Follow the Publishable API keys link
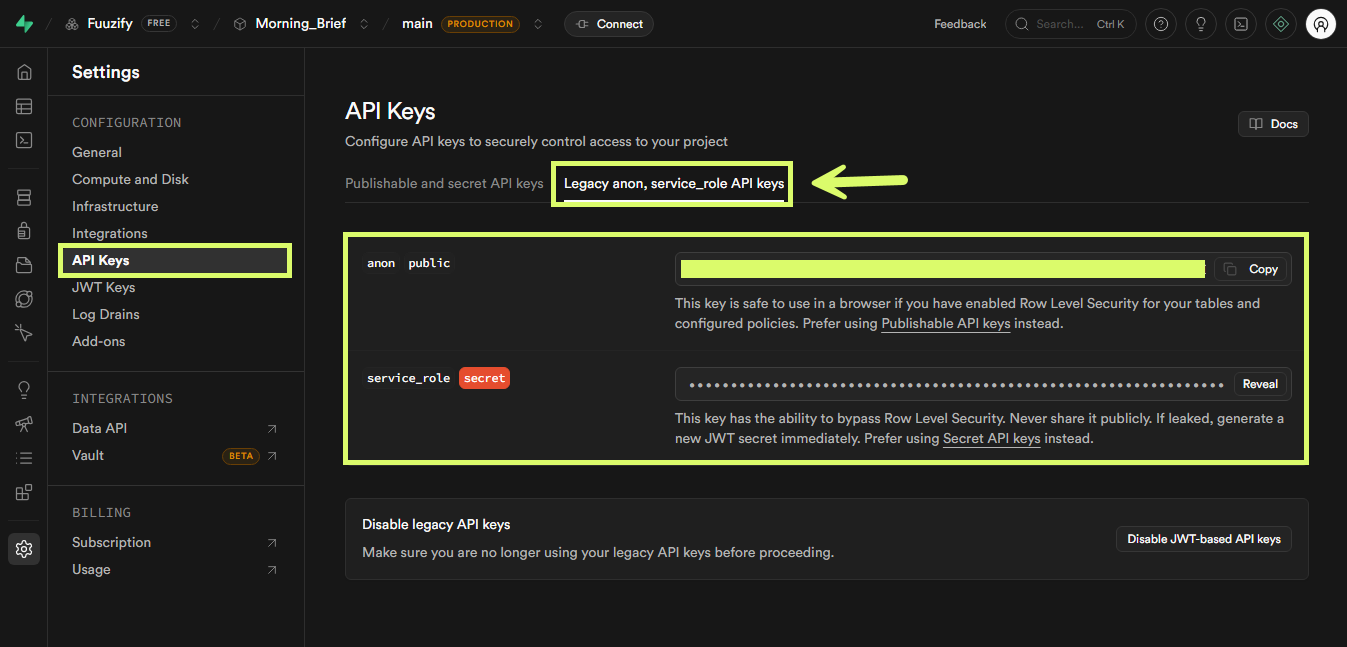Viewport: 1347px width, 647px height. click(x=945, y=324)
